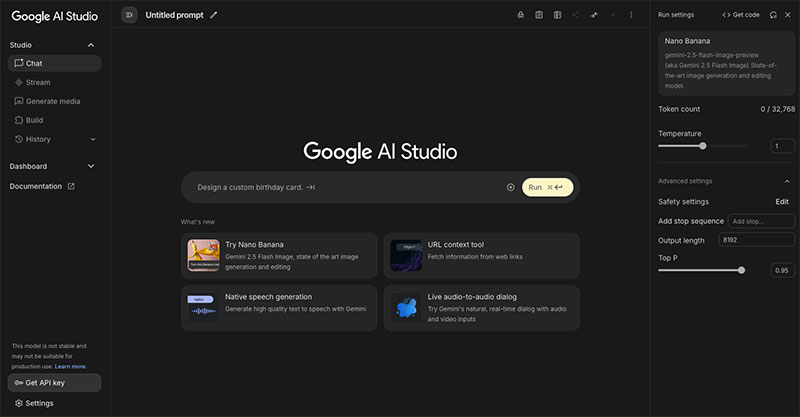Open system instructions clipboard icon

[539, 15]
